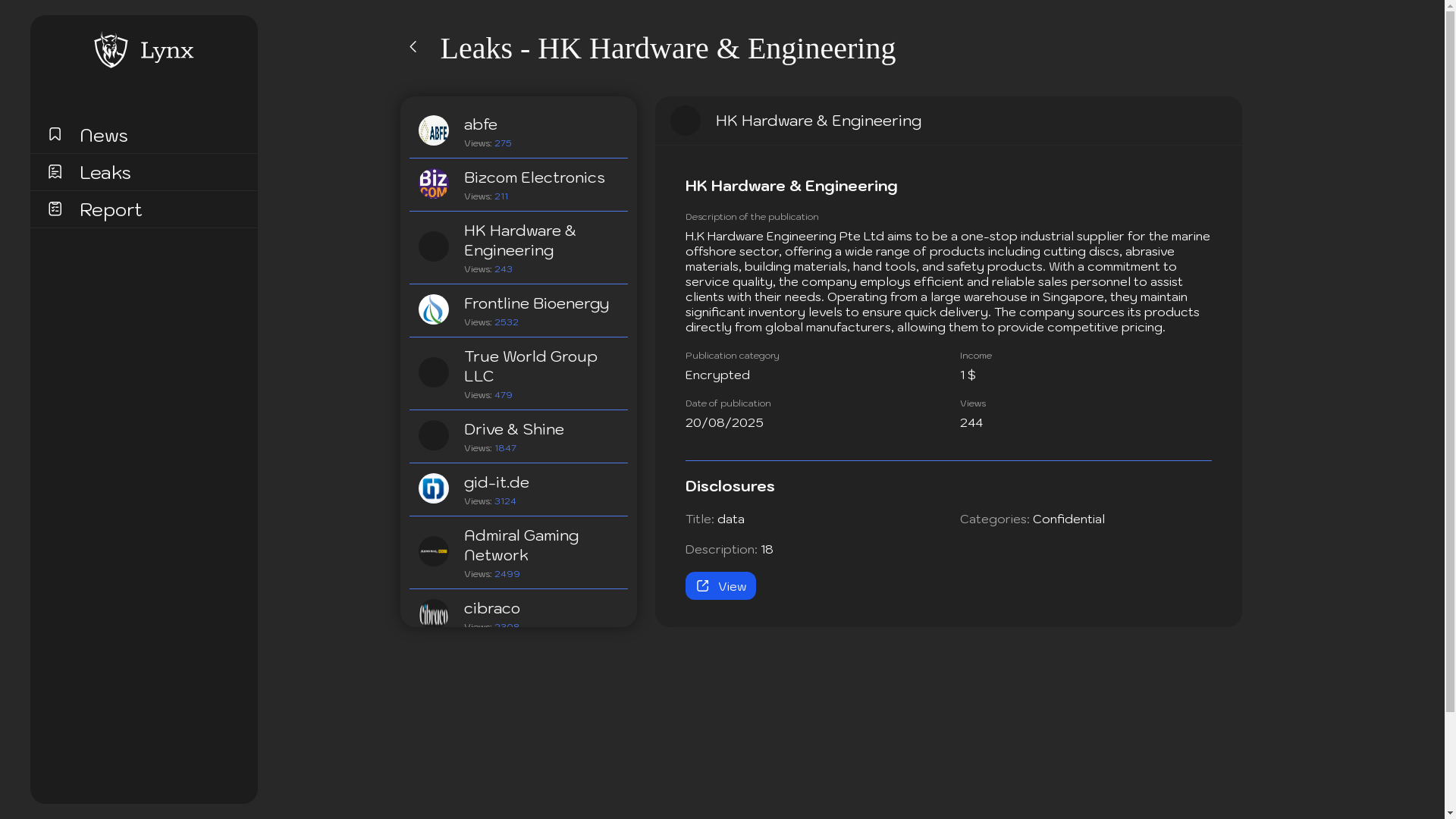1456x819 pixels.
Task: Click the abfe company logo
Action: tap(434, 130)
